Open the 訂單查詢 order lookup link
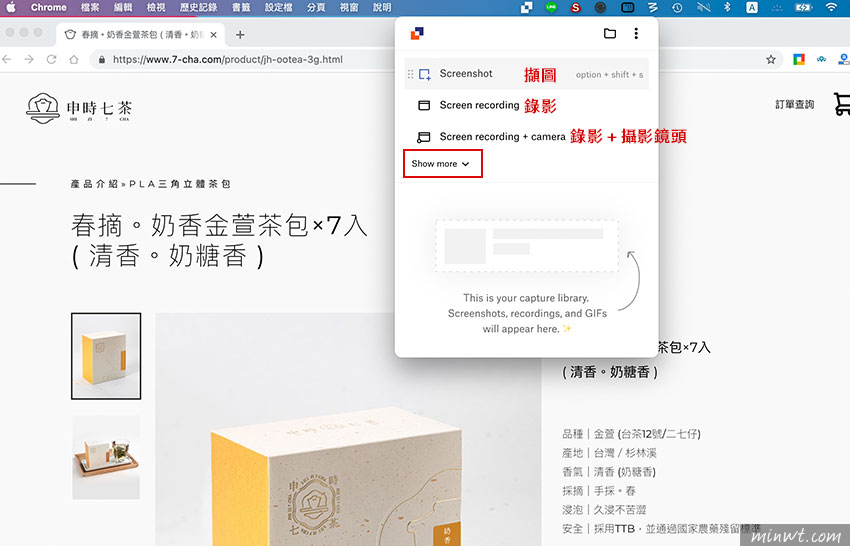 coord(794,104)
